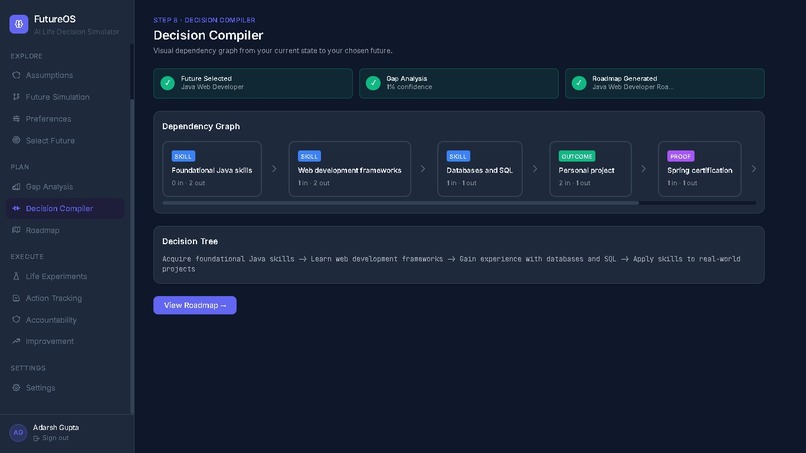Screen dimensions: 806x453
Task: Open the Assumptions page
Action: point(65,75)
